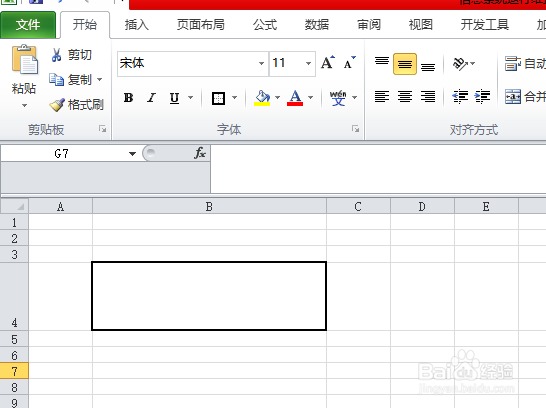Expand the phonetic guide options arrow
Screen dimensions: 546x408
click(x=354, y=97)
